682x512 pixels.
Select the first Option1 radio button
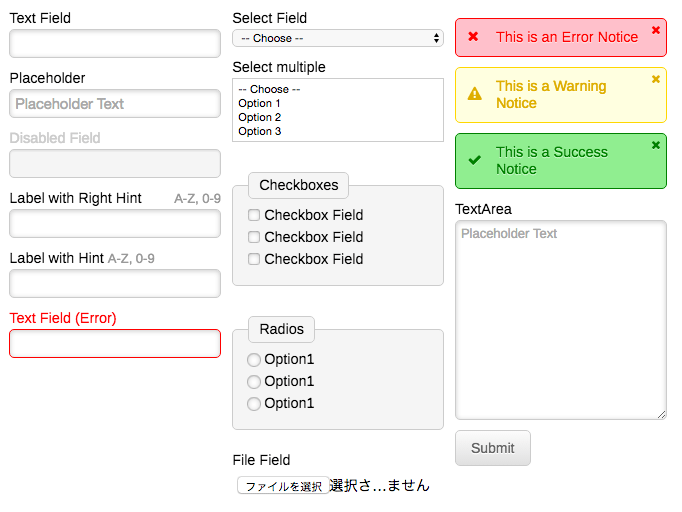[254, 360]
